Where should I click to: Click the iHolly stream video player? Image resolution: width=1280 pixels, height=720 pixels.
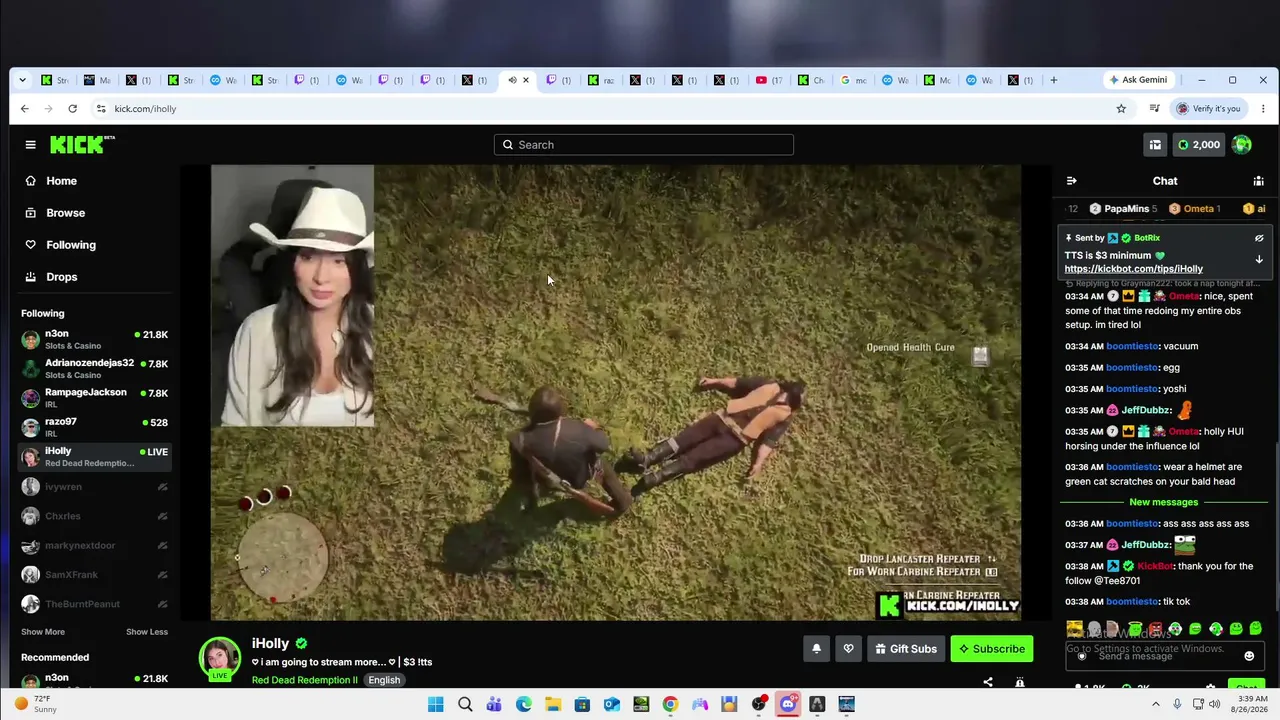[x=616, y=393]
